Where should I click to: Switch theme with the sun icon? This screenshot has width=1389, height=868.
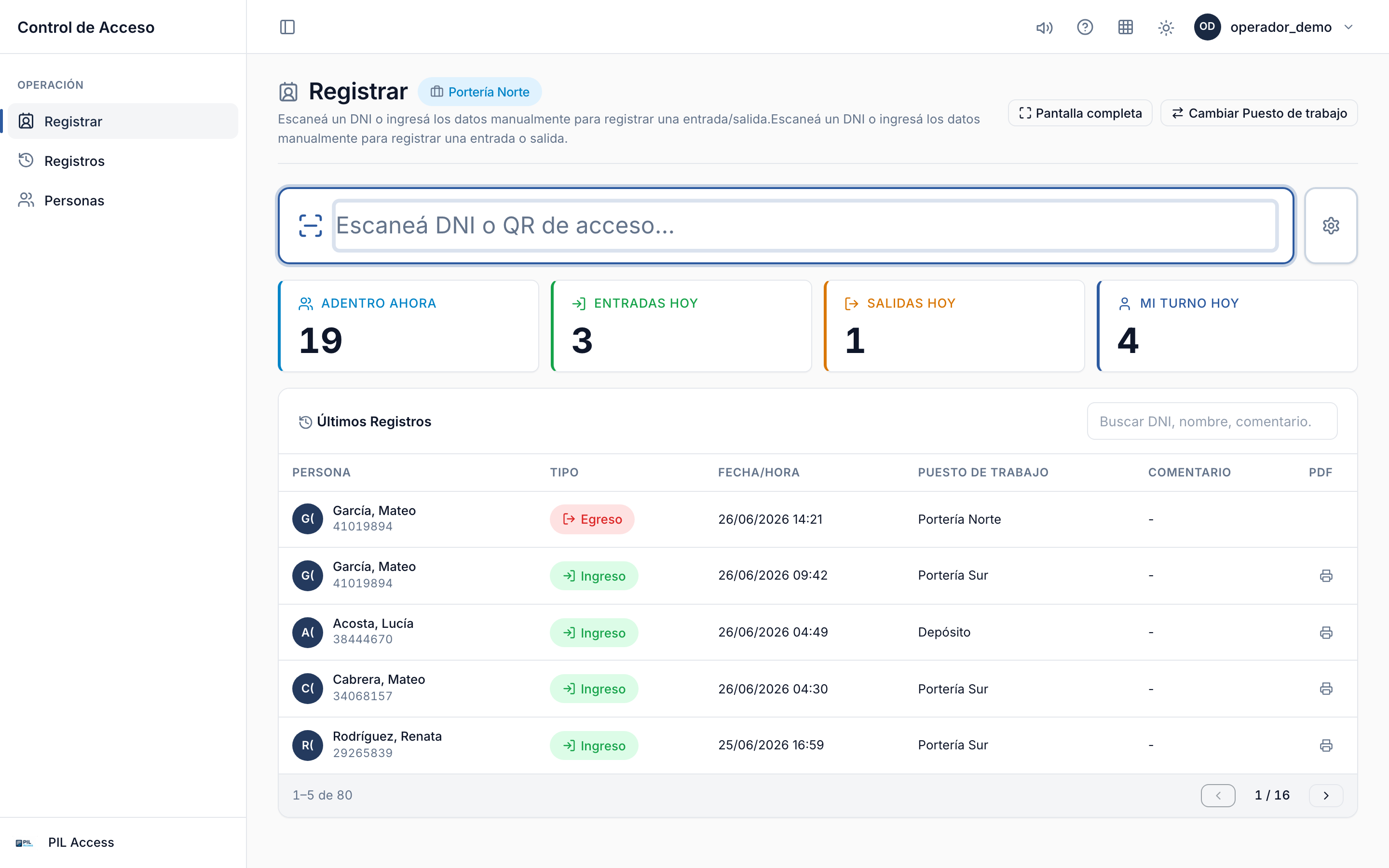pyautogui.click(x=1166, y=27)
